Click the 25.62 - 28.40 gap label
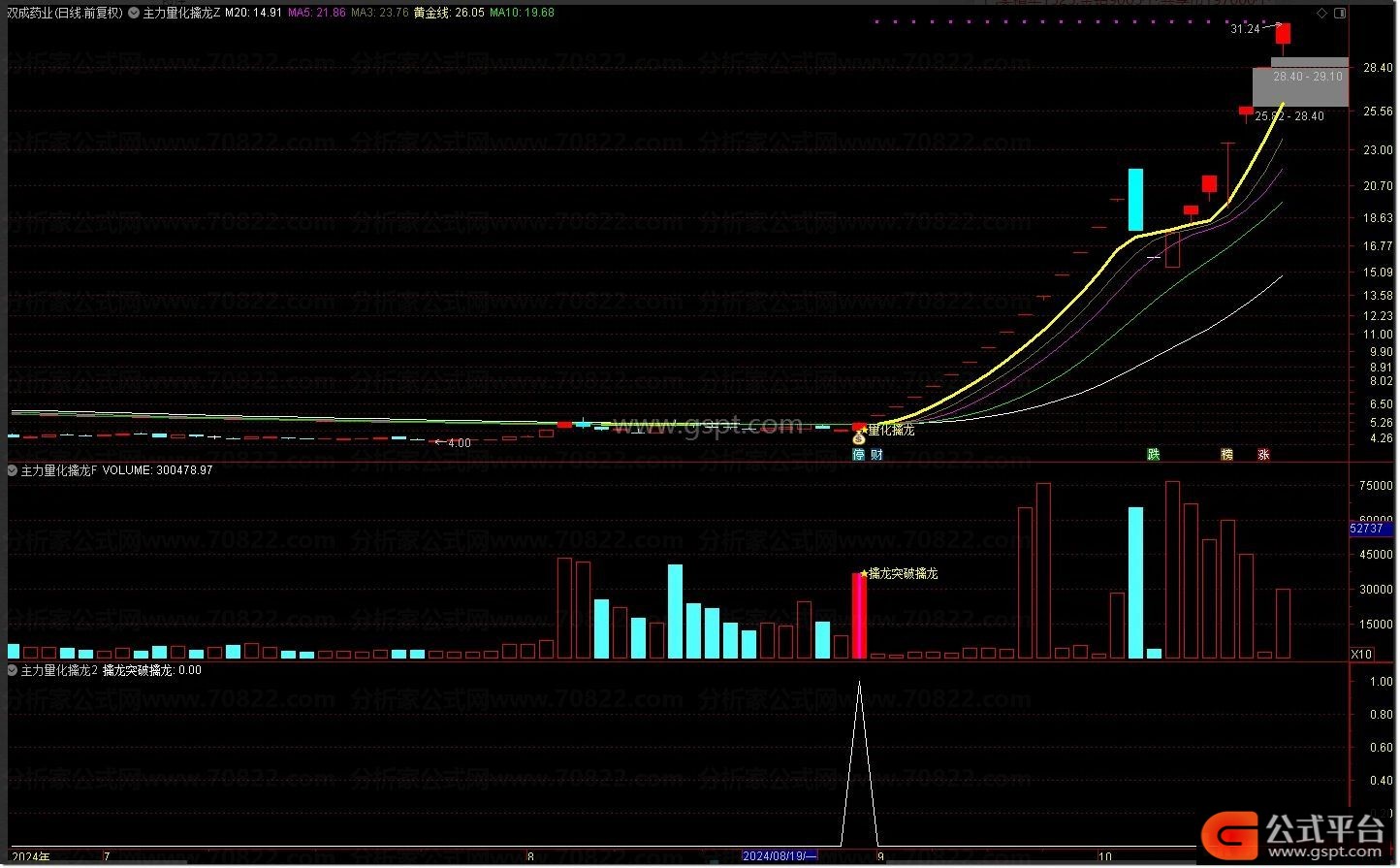This screenshot has width=1400, height=868. tap(1289, 116)
